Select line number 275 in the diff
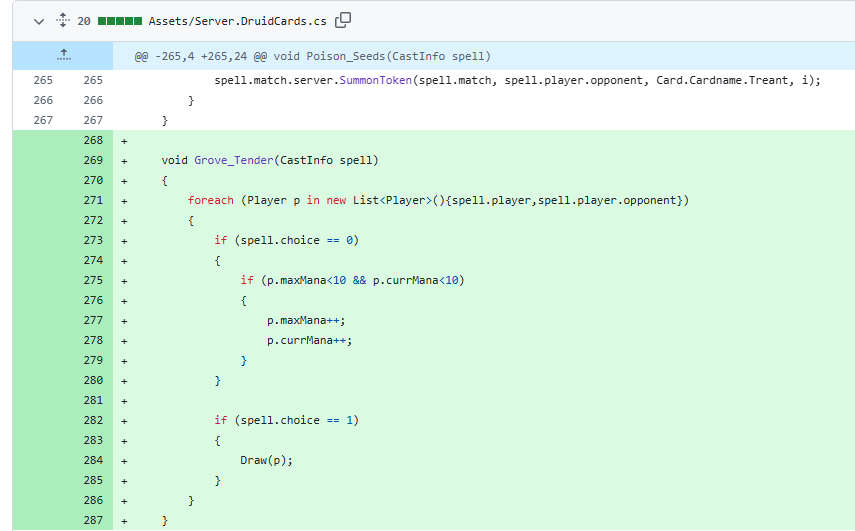This screenshot has height=531, width=855. click(93, 280)
